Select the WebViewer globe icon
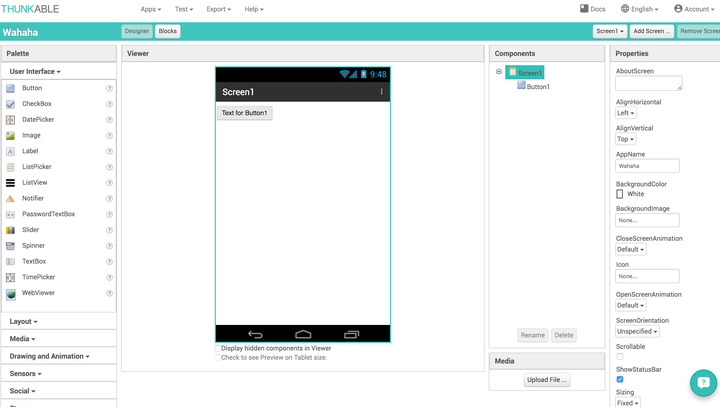This screenshot has height=407, width=720. (11, 294)
